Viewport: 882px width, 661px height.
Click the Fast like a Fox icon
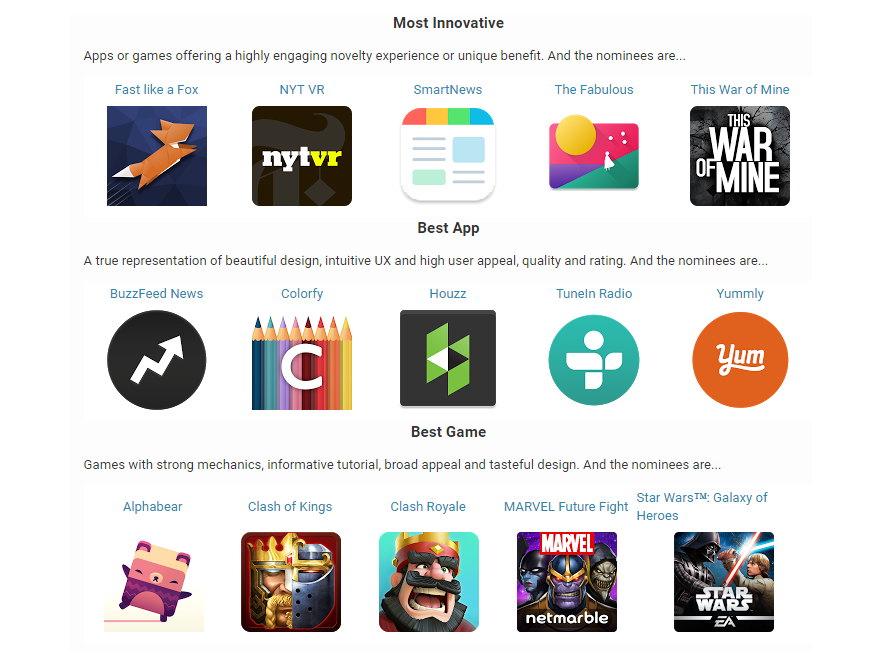tap(157, 156)
